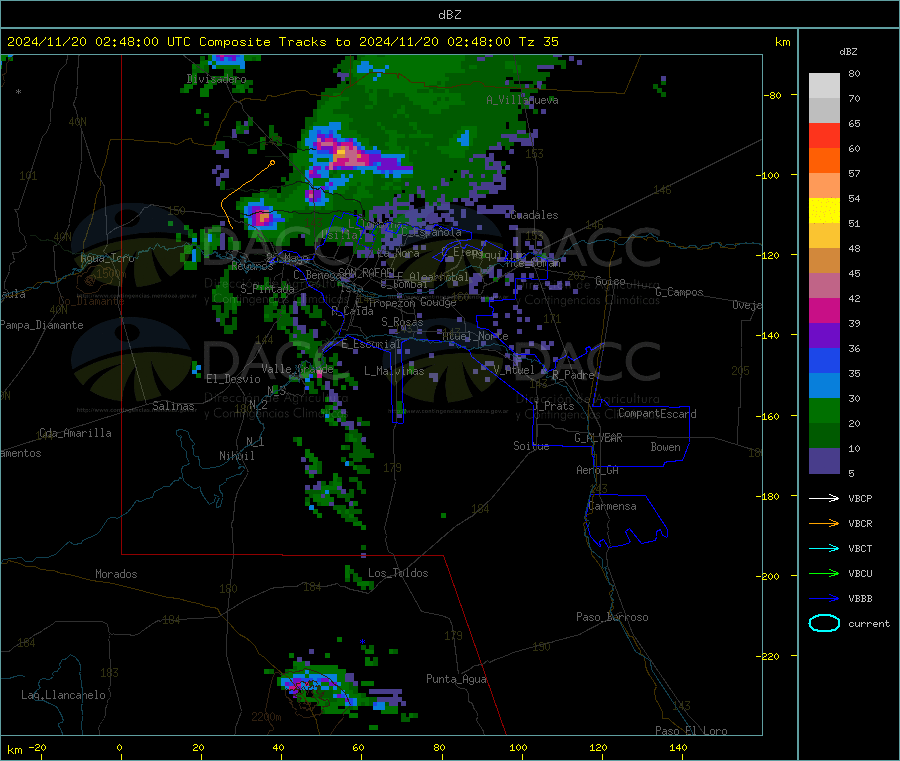Select the purple 5 dBZ color swatch
900x761 pixels.
click(x=824, y=461)
